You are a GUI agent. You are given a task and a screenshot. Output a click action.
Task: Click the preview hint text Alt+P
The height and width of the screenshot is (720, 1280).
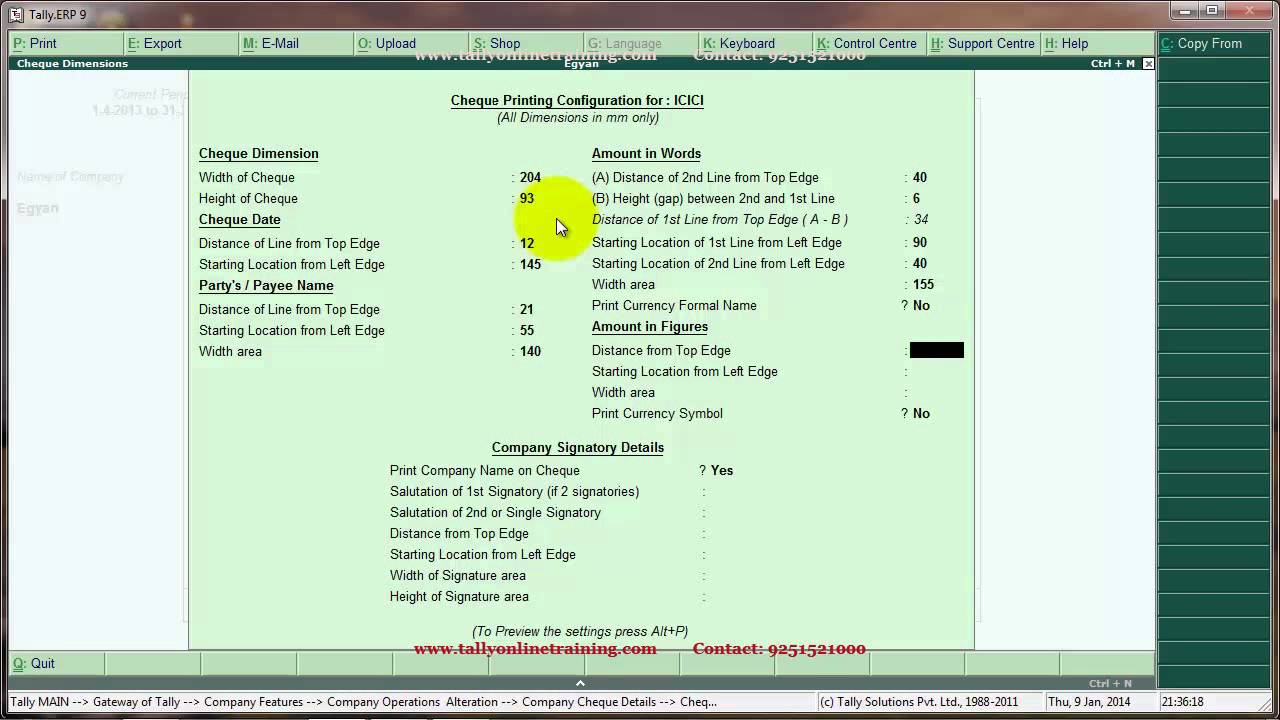click(x=580, y=631)
